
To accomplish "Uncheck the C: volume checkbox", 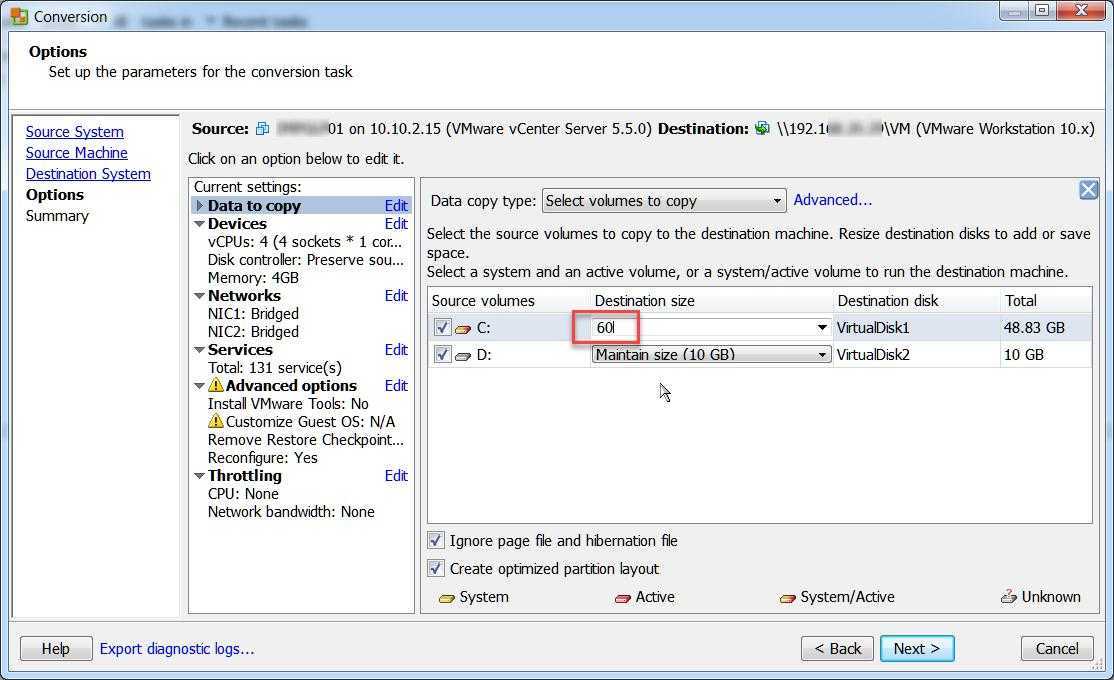I will (x=442, y=328).
